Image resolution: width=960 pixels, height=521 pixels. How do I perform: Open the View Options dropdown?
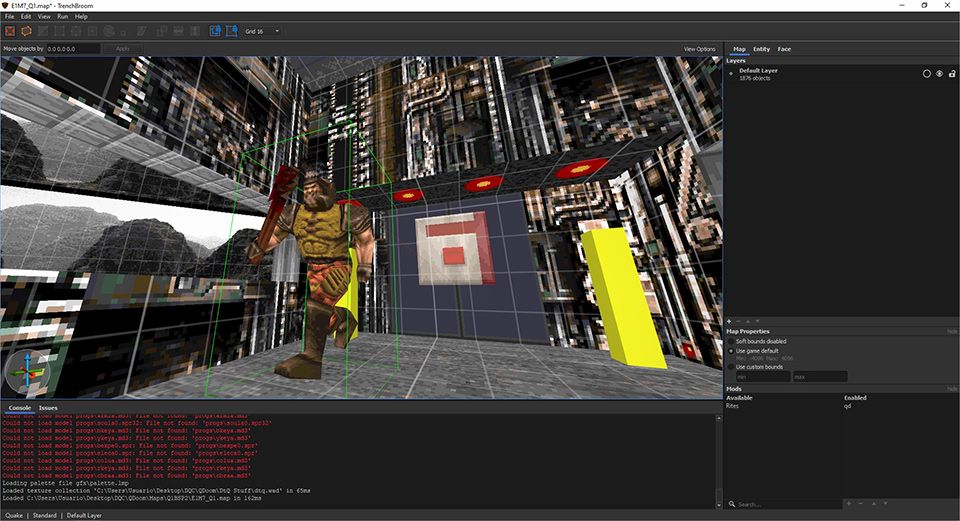tap(699, 48)
